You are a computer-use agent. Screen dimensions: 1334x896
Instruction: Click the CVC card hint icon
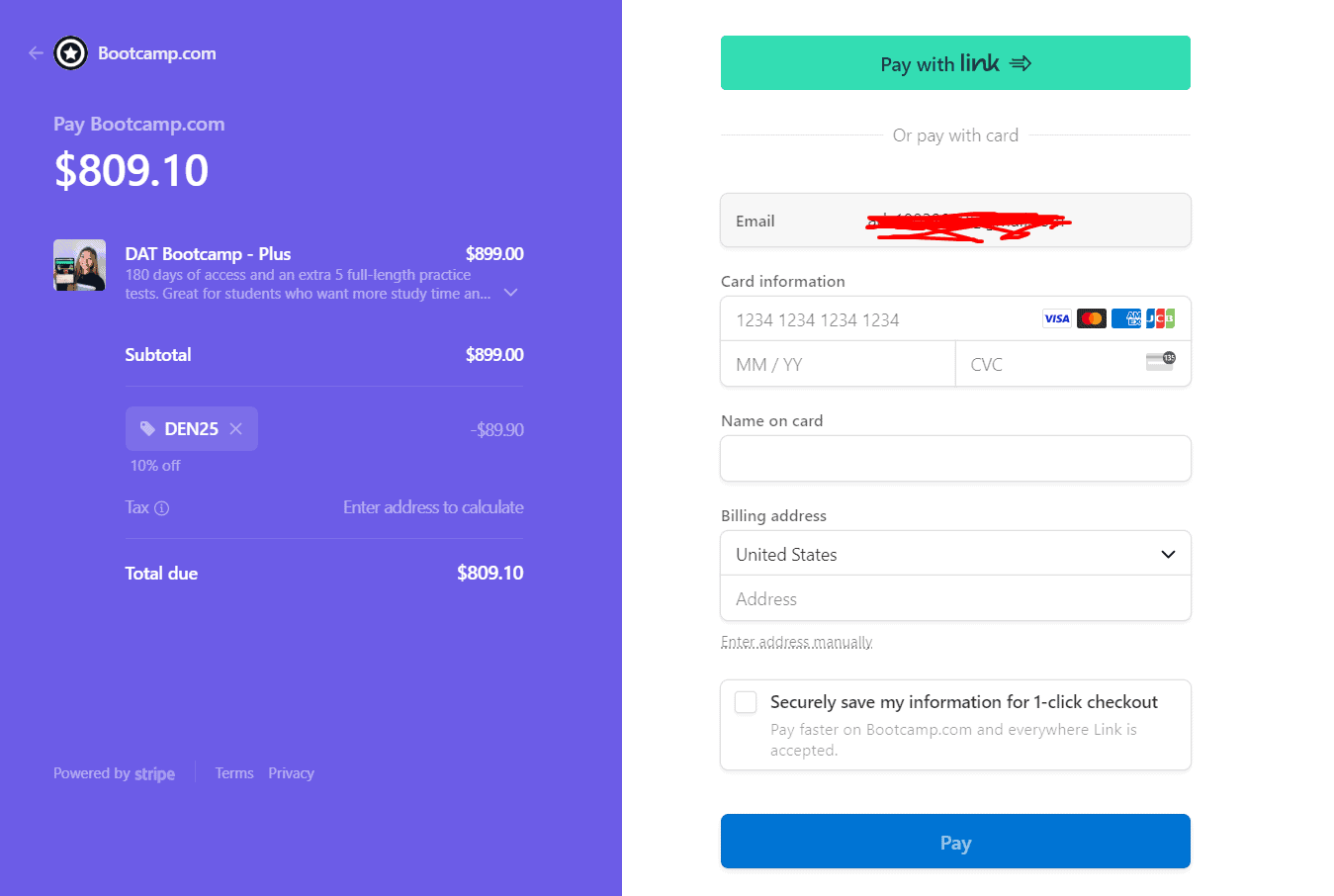click(1160, 362)
